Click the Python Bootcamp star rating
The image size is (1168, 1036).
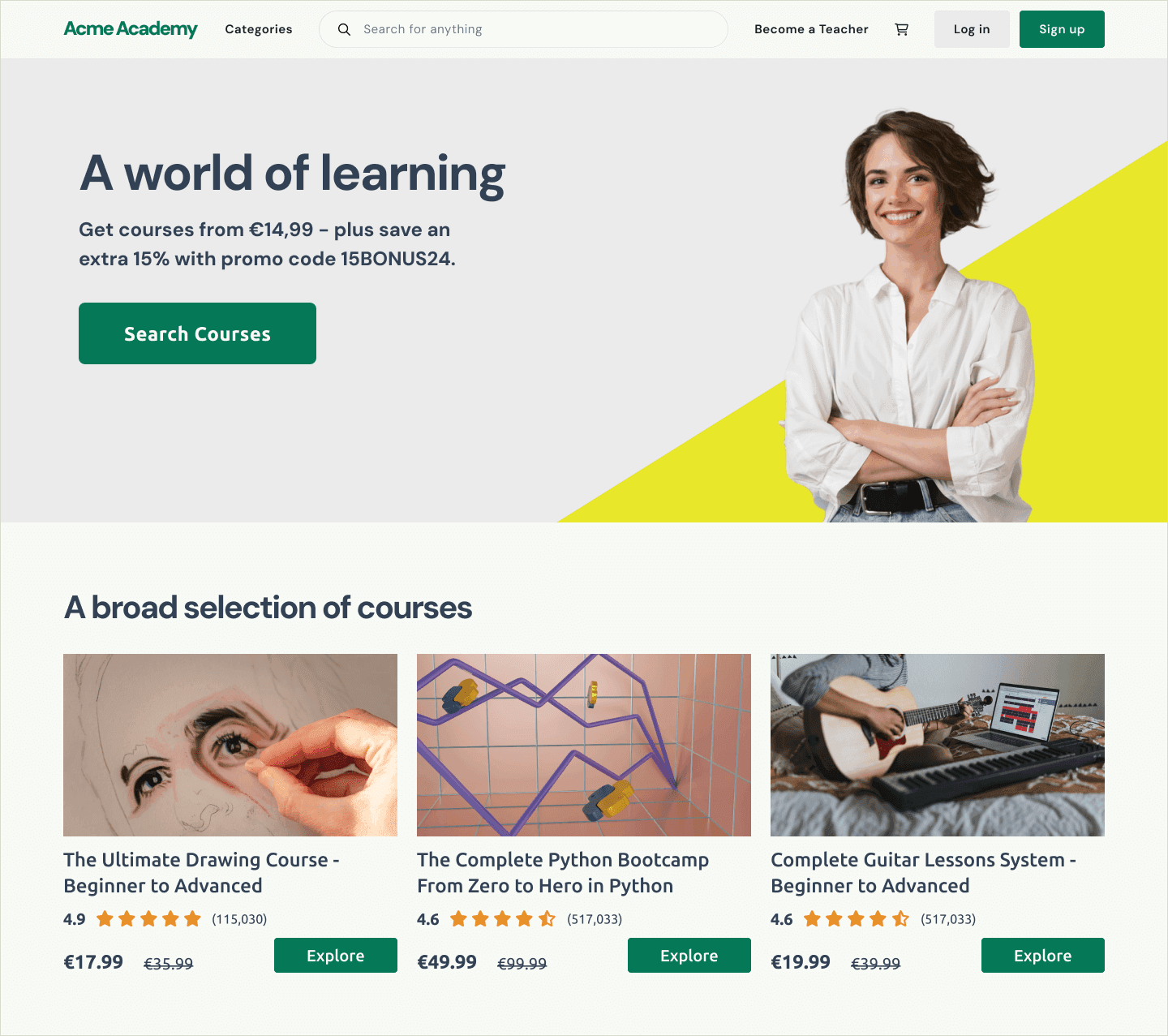[503, 918]
